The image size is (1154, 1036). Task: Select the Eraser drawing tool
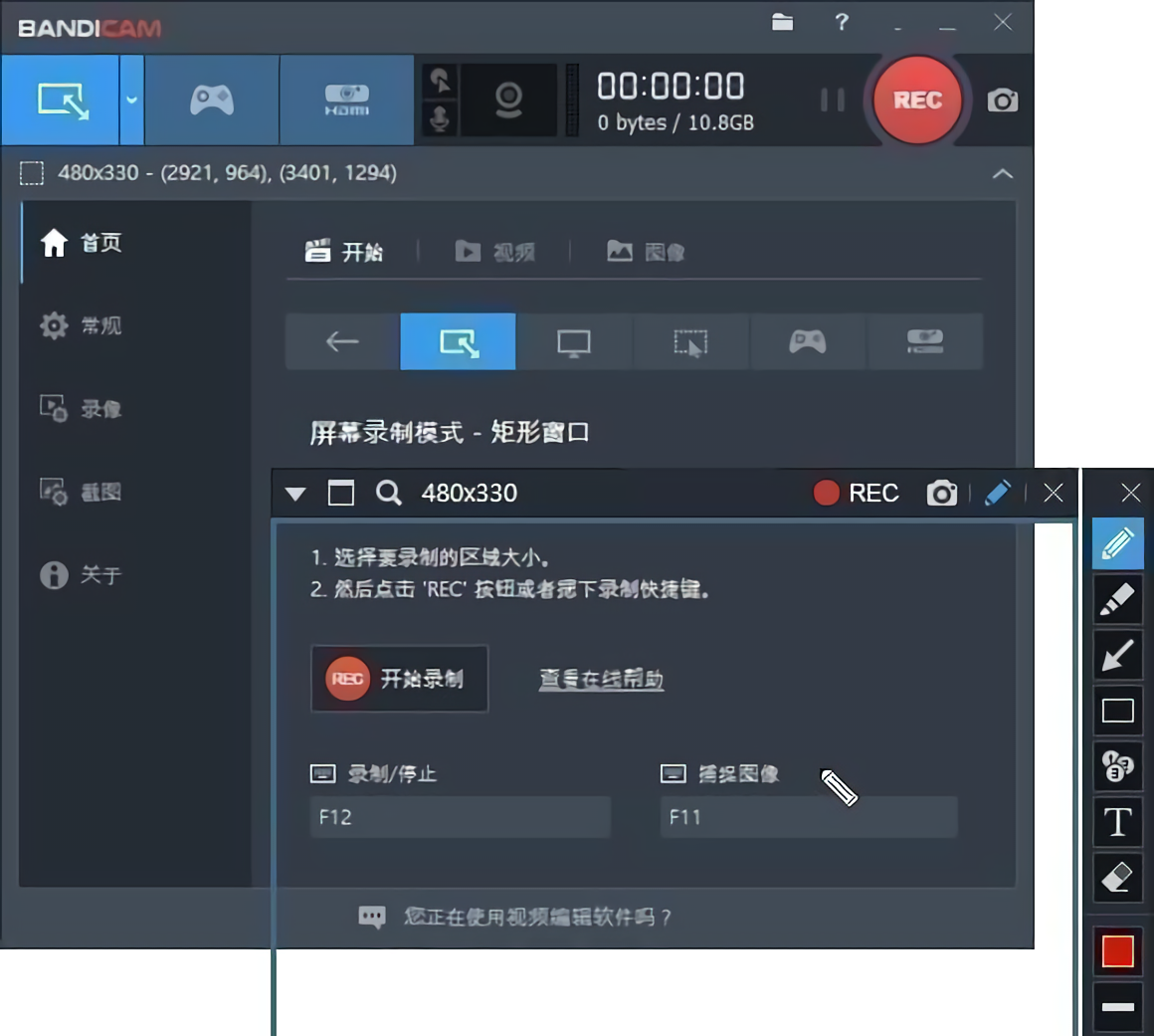[1117, 877]
